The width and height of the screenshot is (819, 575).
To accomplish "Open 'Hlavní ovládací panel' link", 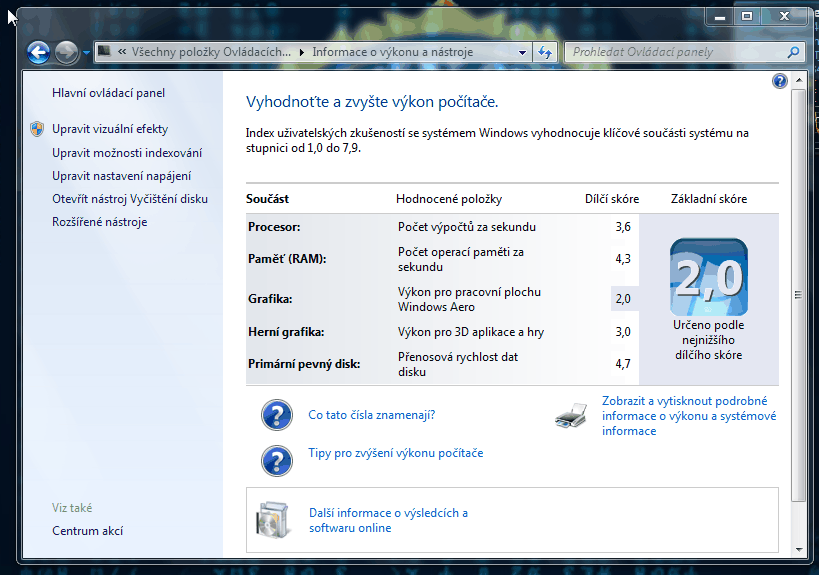I will [x=108, y=93].
